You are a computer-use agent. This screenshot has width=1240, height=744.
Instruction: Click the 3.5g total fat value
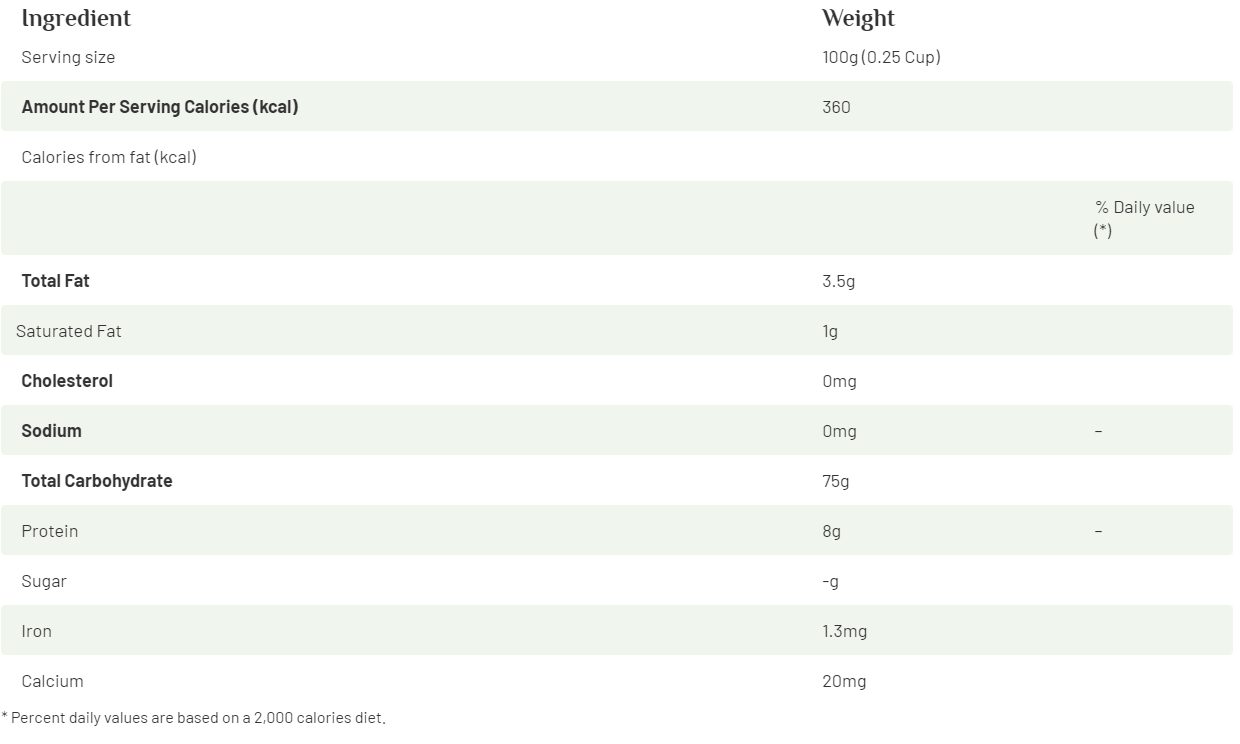838,281
